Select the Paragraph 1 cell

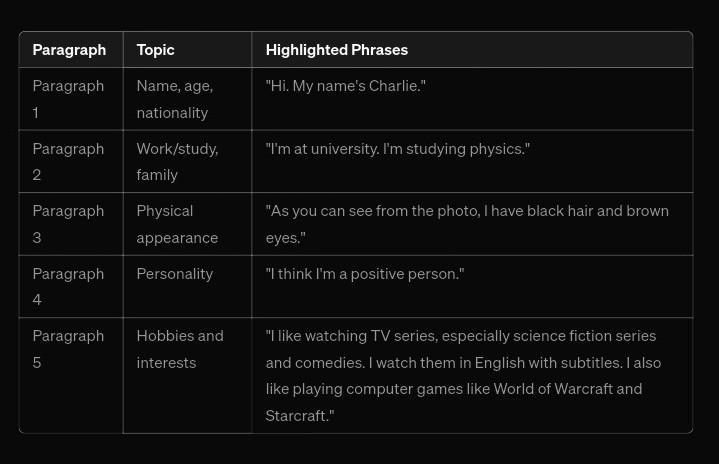pos(68,99)
